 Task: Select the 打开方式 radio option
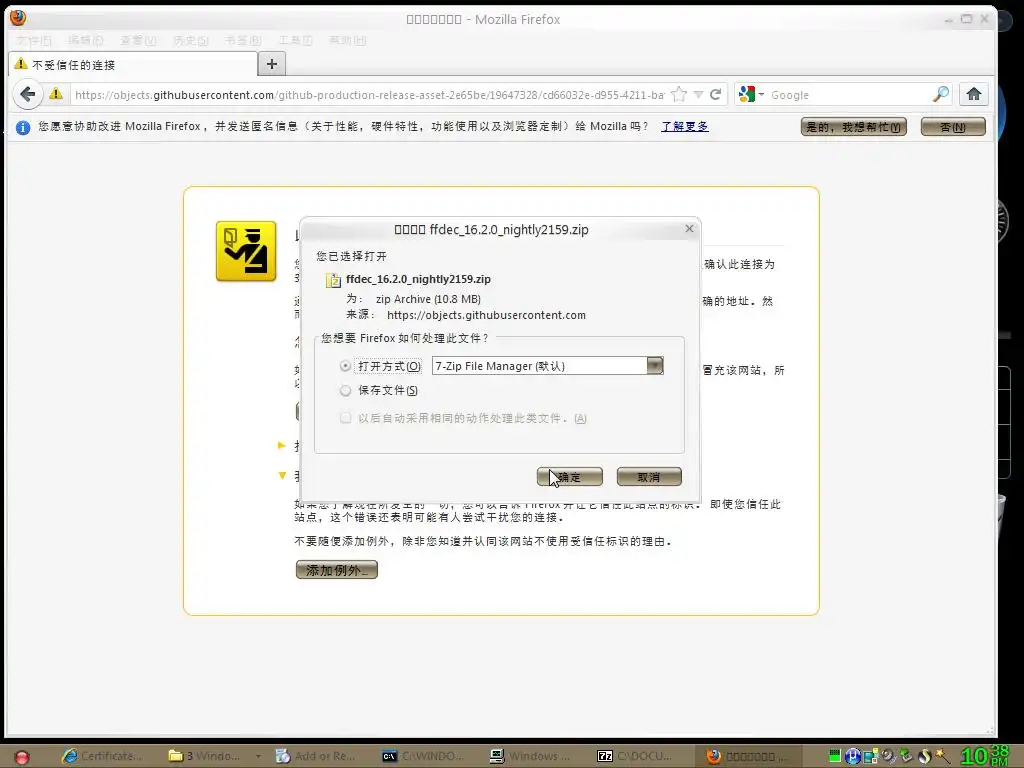click(x=345, y=366)
